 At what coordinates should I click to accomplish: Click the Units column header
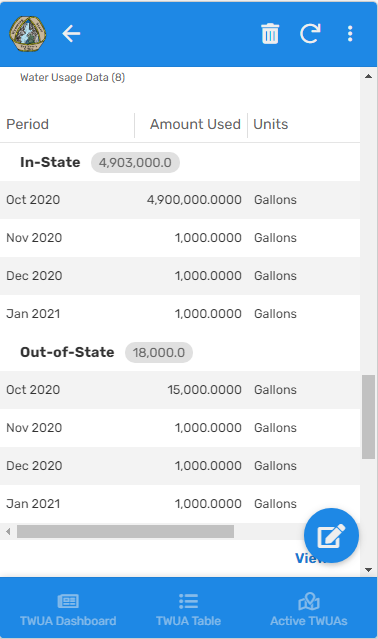point(270,124)
